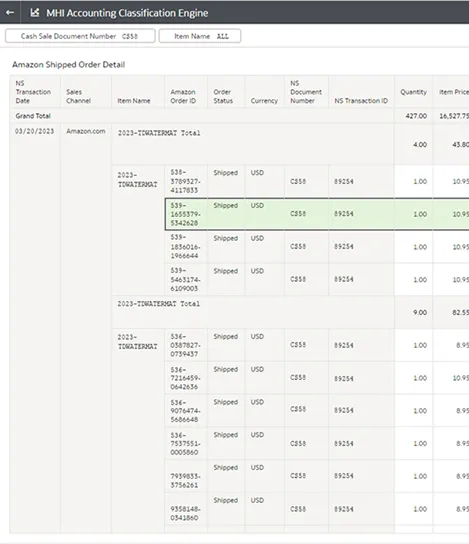Click Shipped status for order 536-9076474-5686648

[225, 402]
